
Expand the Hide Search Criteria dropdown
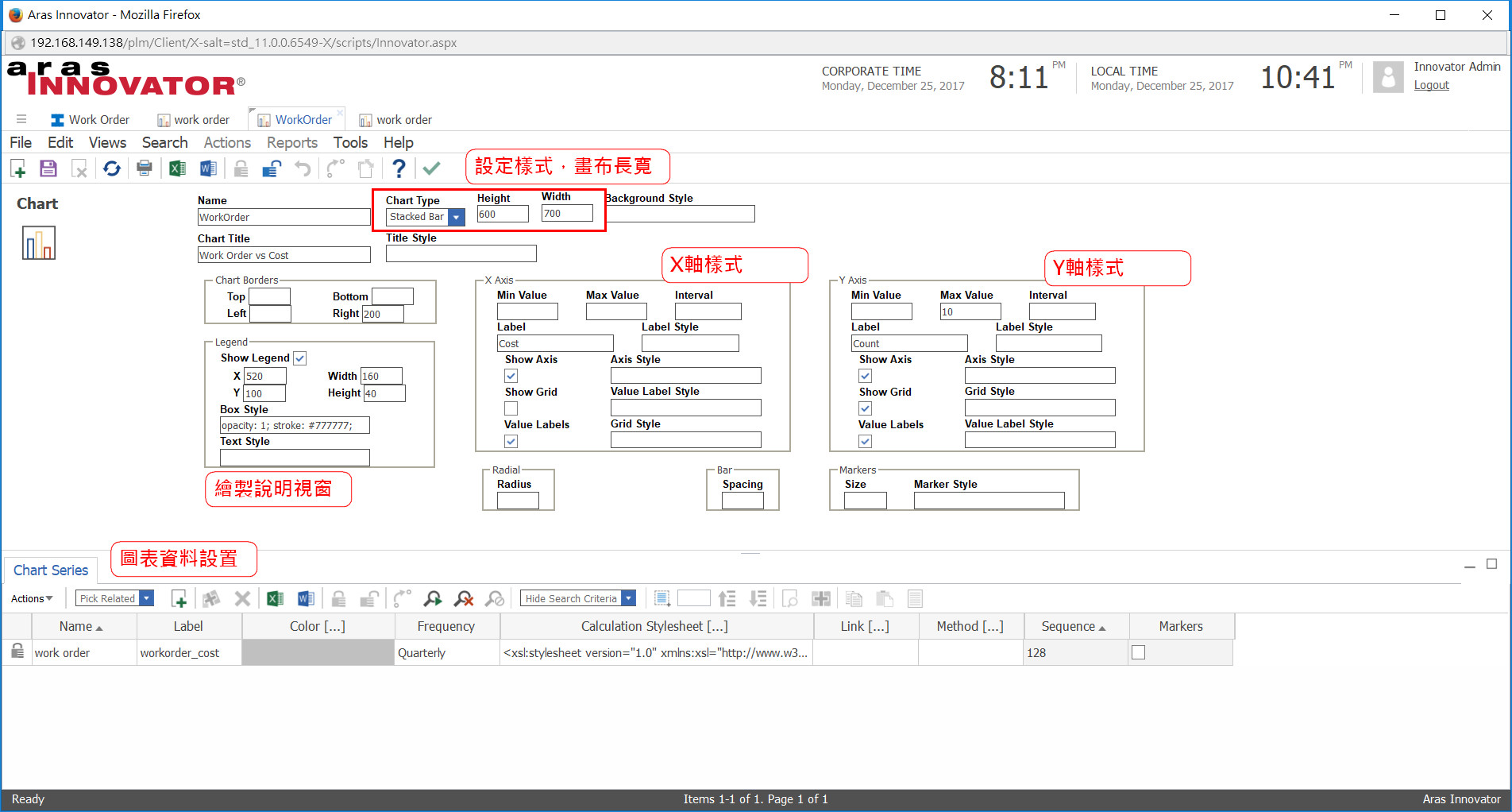pyautogui.click(x=628, y=598)
